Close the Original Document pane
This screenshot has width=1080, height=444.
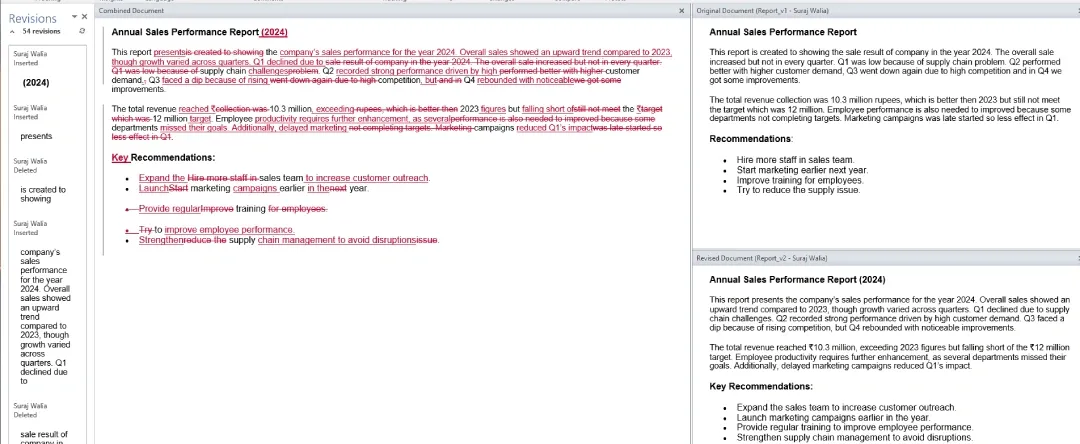(1077, 11)
